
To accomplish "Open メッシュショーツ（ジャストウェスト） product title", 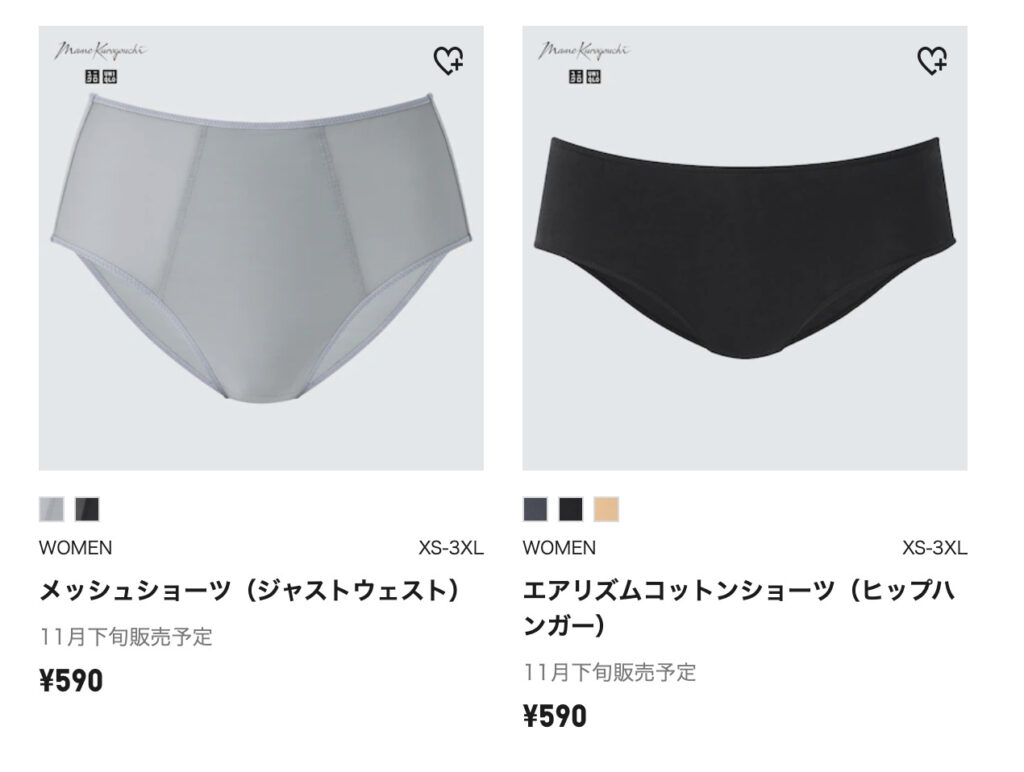I will (x=251, y=590).
